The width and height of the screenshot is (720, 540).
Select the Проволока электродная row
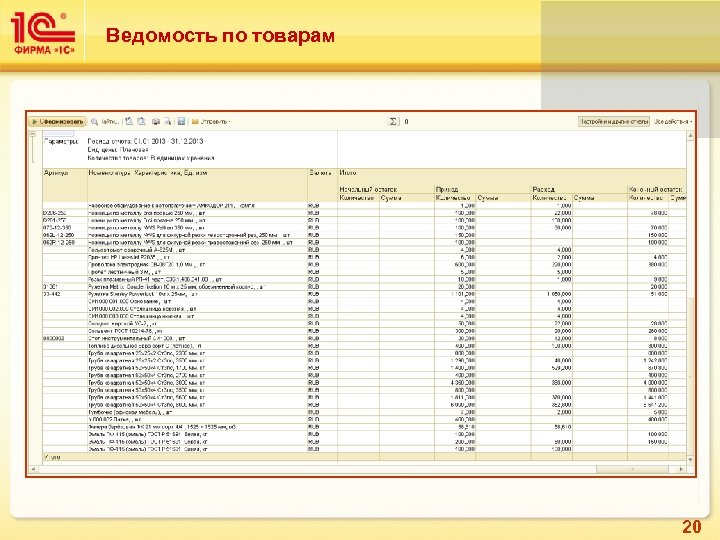coord(364,264)
